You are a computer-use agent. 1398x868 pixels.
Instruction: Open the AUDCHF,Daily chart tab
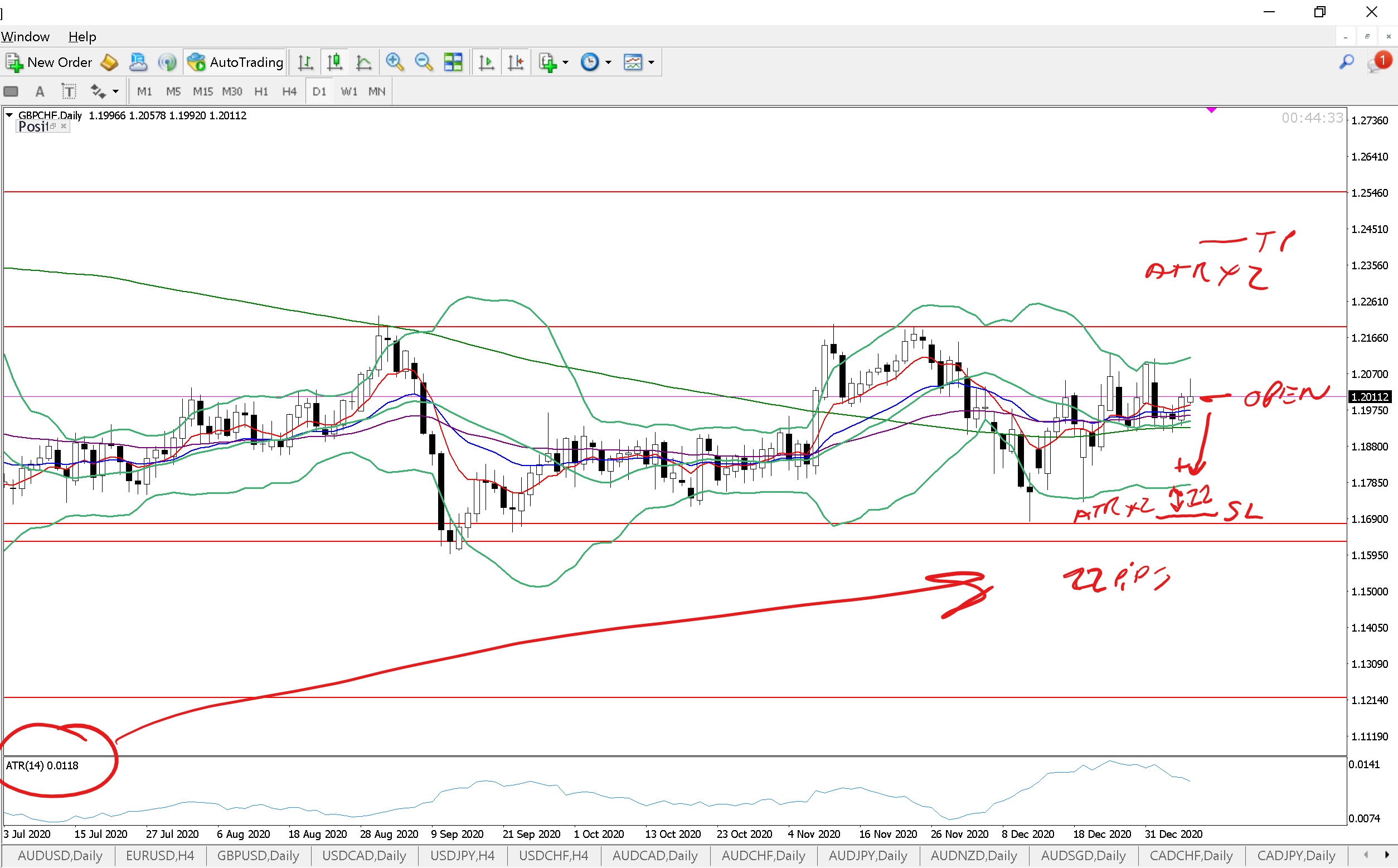click(x=764, y=855)
